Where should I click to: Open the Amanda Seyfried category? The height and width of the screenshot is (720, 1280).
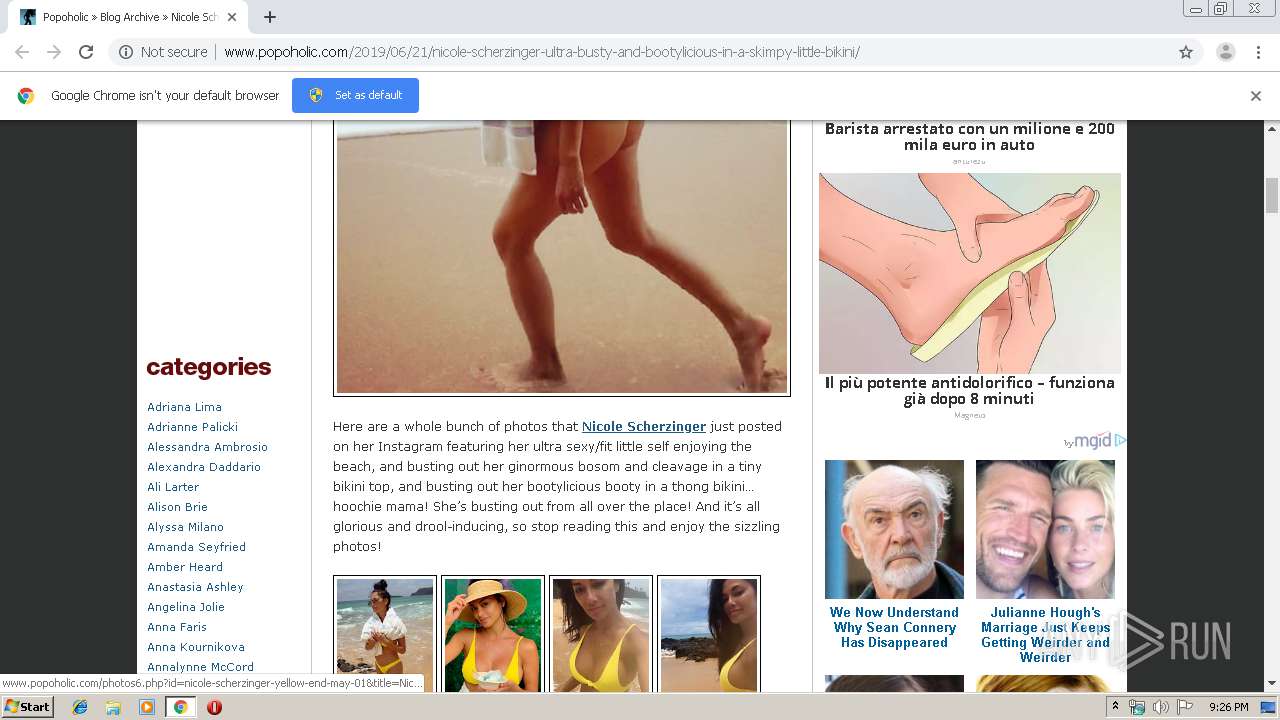coord(197,547)
